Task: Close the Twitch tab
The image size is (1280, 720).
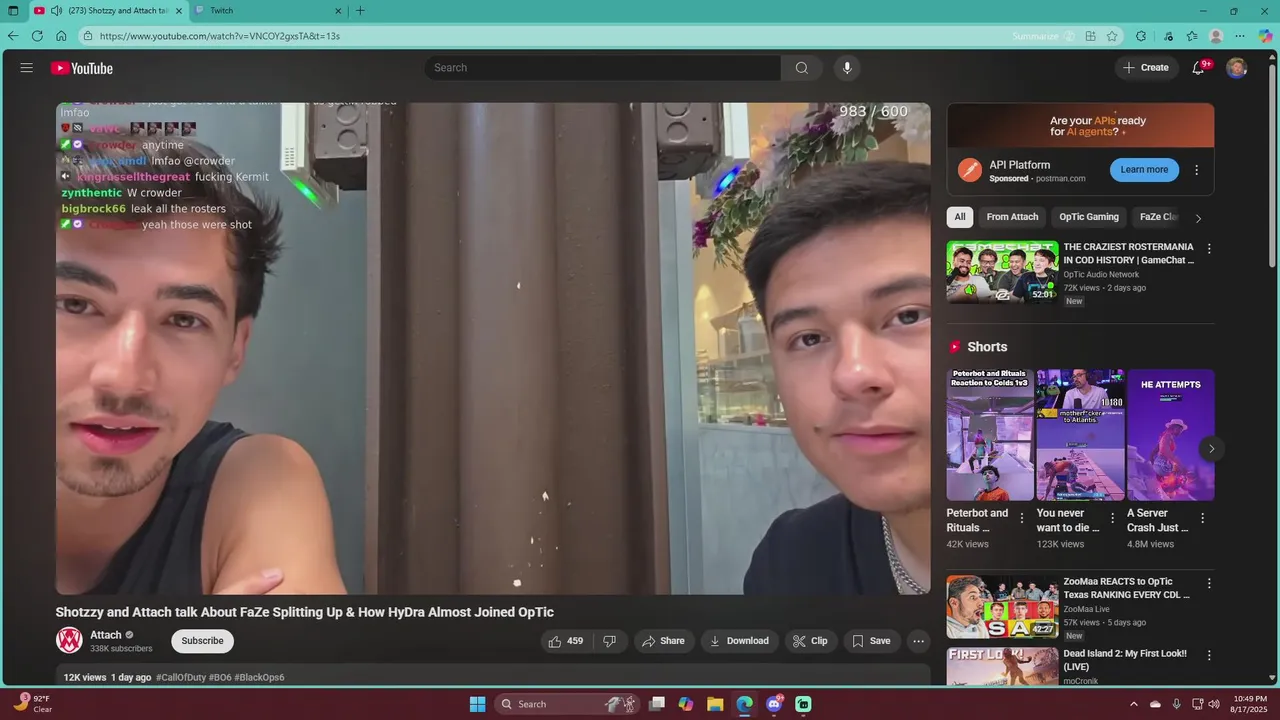Action: point(338,11)
